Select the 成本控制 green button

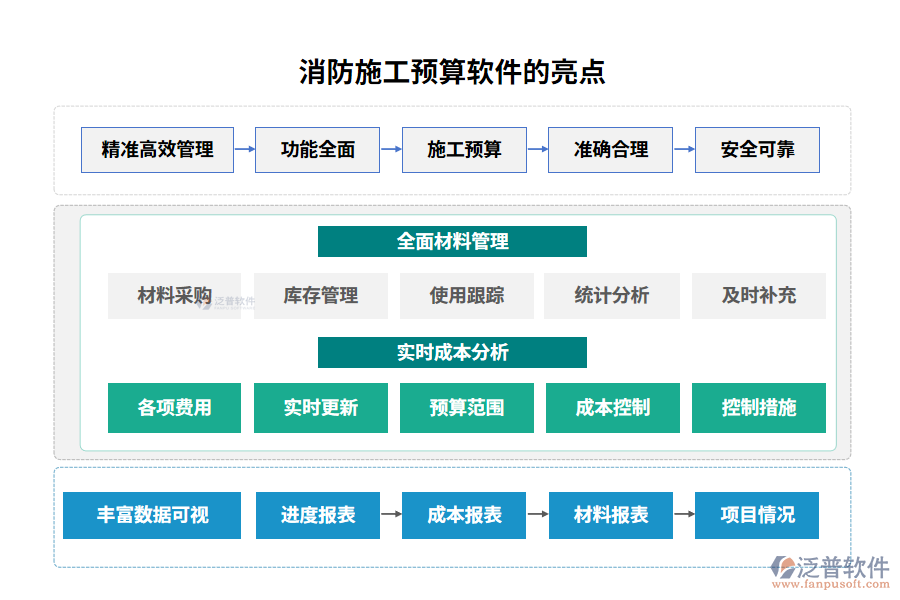[x=612, y=408]
